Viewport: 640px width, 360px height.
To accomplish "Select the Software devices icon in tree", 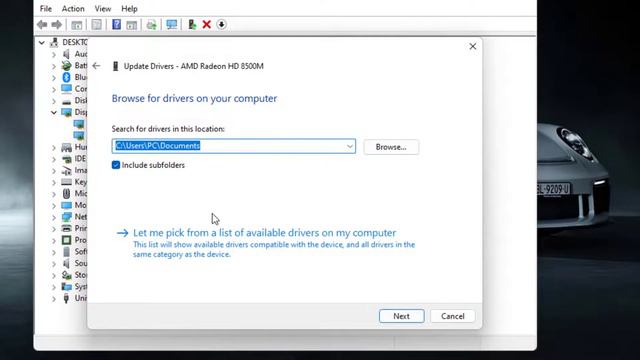I will (66, 251).
